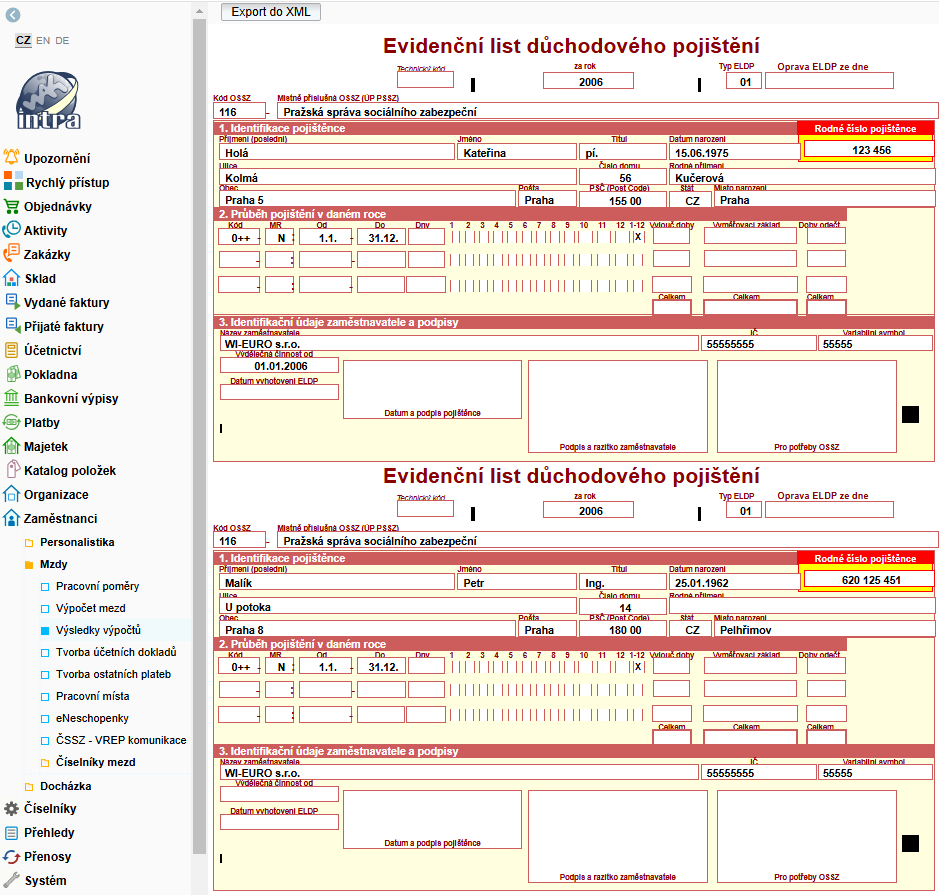Click the Číselníky gear icon
This screenshot has width=939, height=895.
point(12,808)
